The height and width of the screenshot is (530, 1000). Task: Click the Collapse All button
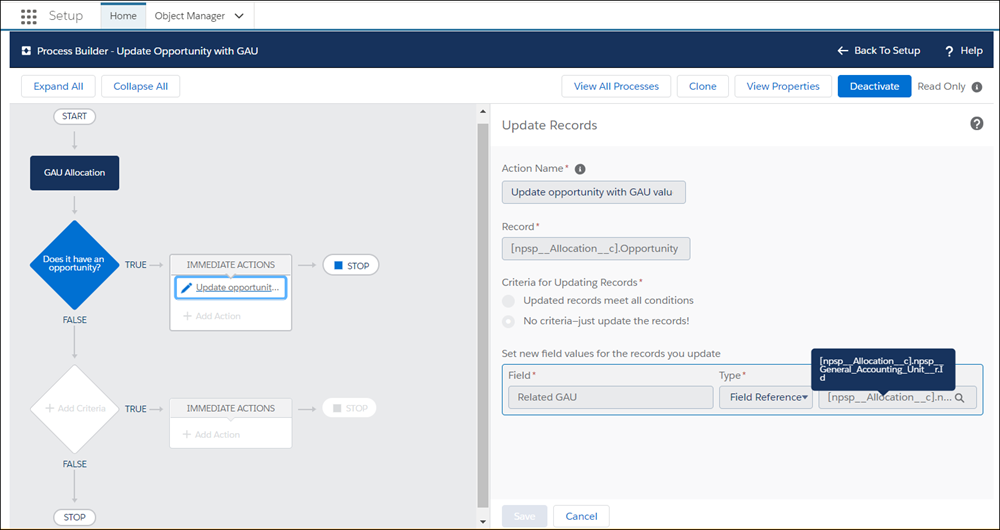140,86
